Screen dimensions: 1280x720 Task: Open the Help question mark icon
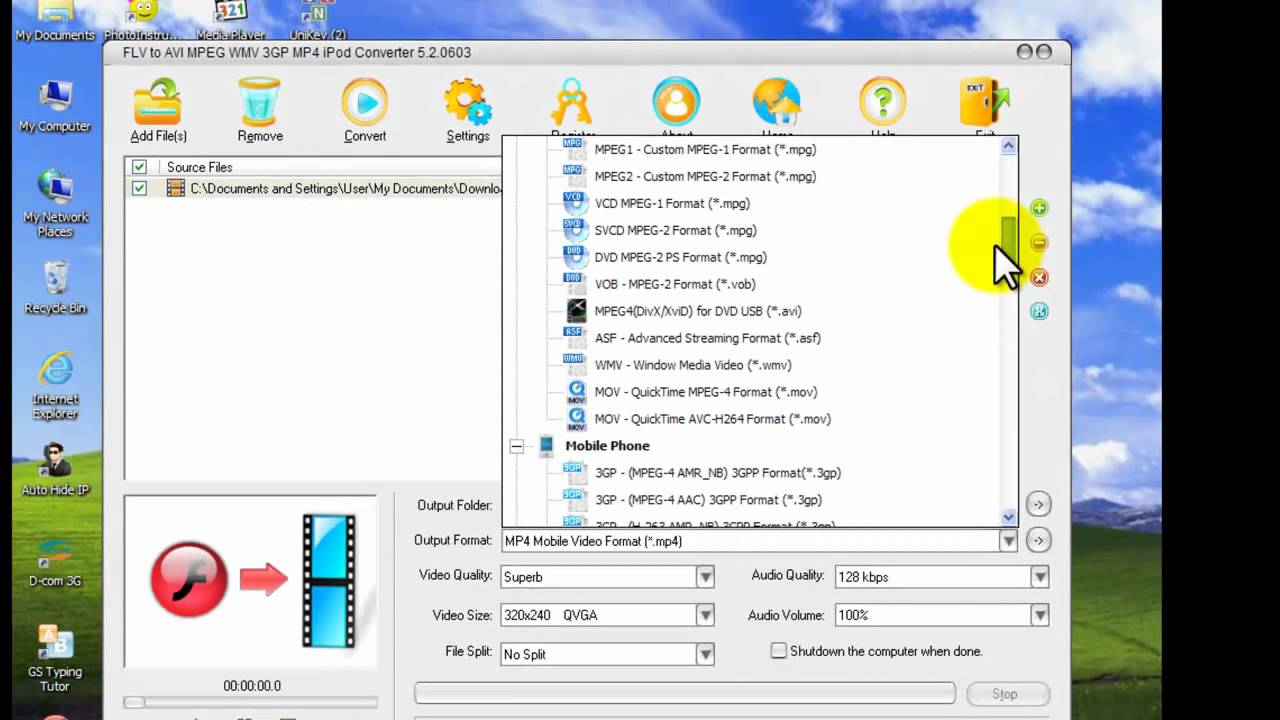[x=882, y=102]
